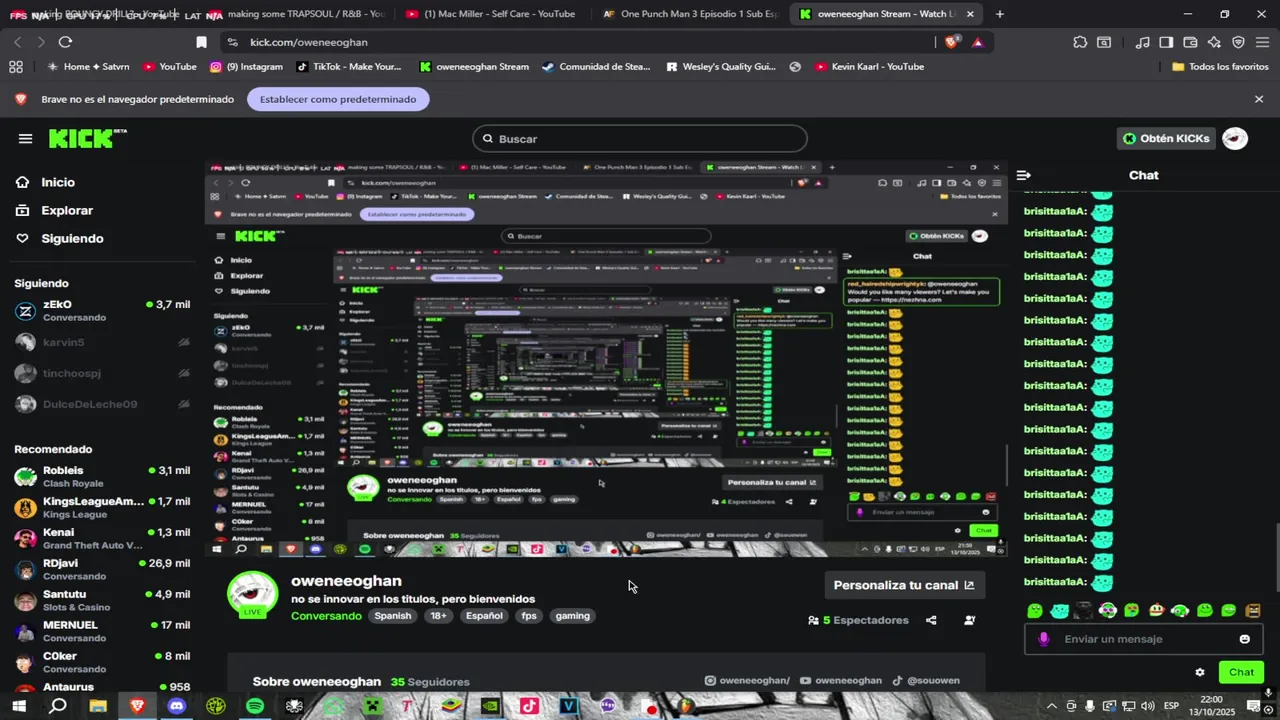Click the Buscar search field
Image resolution: width=1280 pixels, height=720 pixels.
640,139
